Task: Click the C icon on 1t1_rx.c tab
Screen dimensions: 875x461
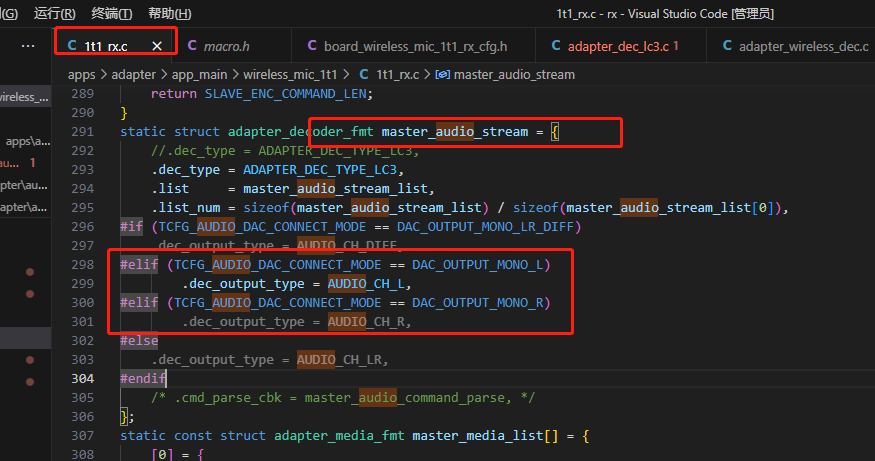Action: coord(72,46)
